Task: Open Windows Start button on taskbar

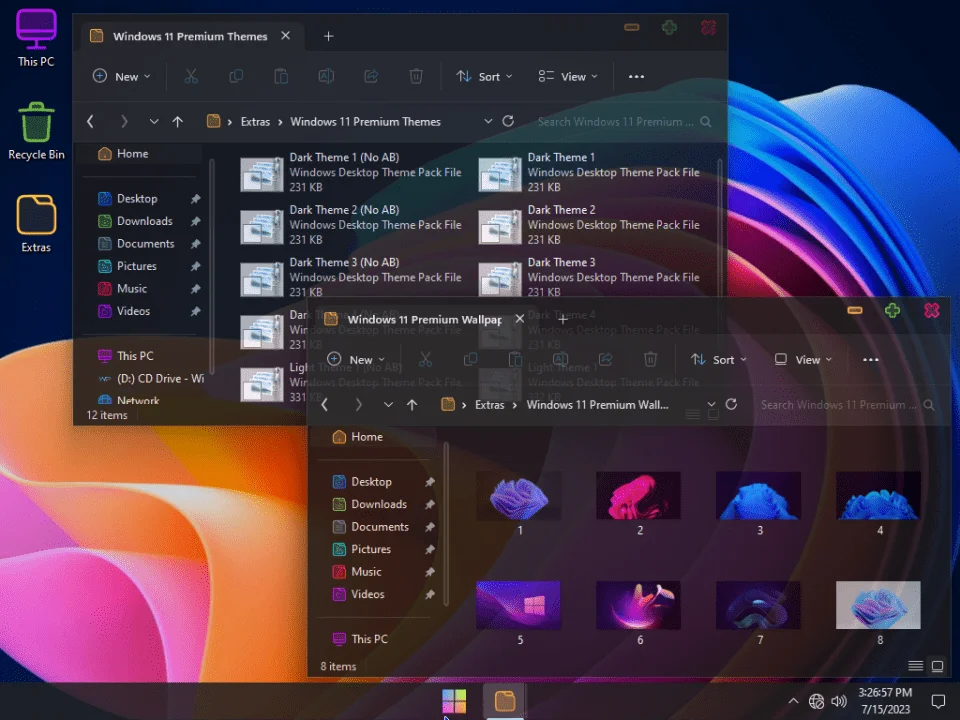Action: coord(454,702)
